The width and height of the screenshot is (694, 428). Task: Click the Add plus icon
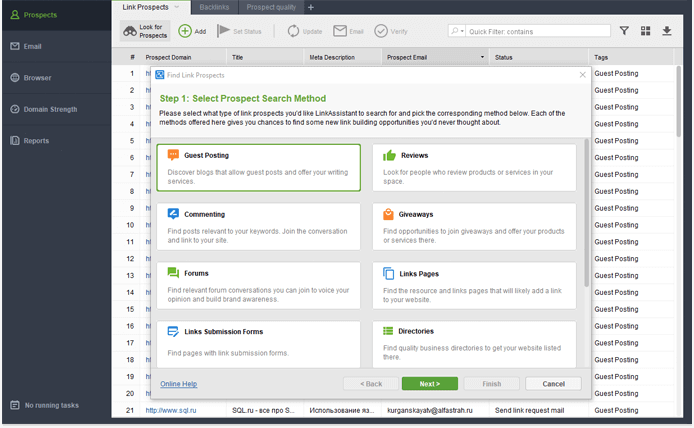pos(185,31)
